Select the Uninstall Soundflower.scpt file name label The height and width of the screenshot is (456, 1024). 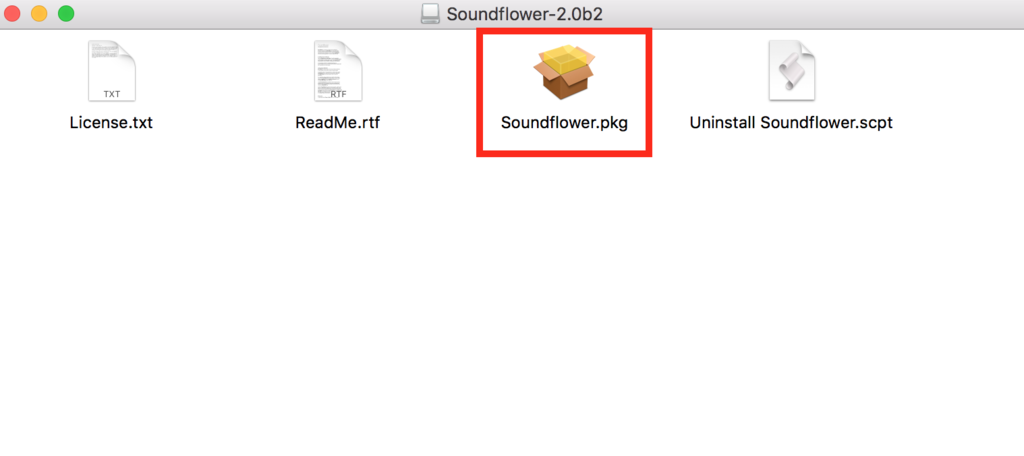pos(791,123)
